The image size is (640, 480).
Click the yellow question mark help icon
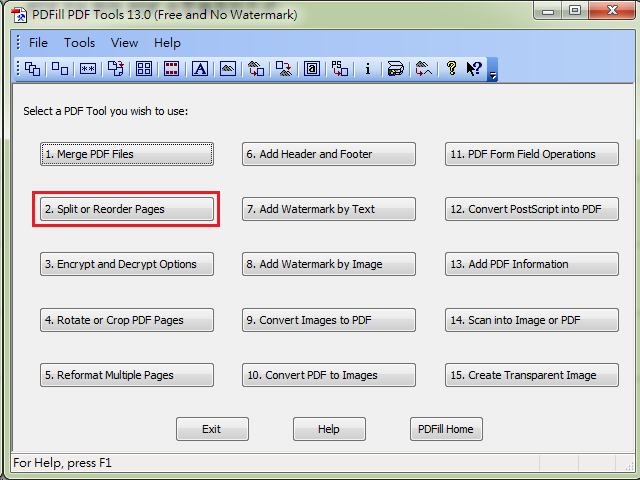click(451, 69)
